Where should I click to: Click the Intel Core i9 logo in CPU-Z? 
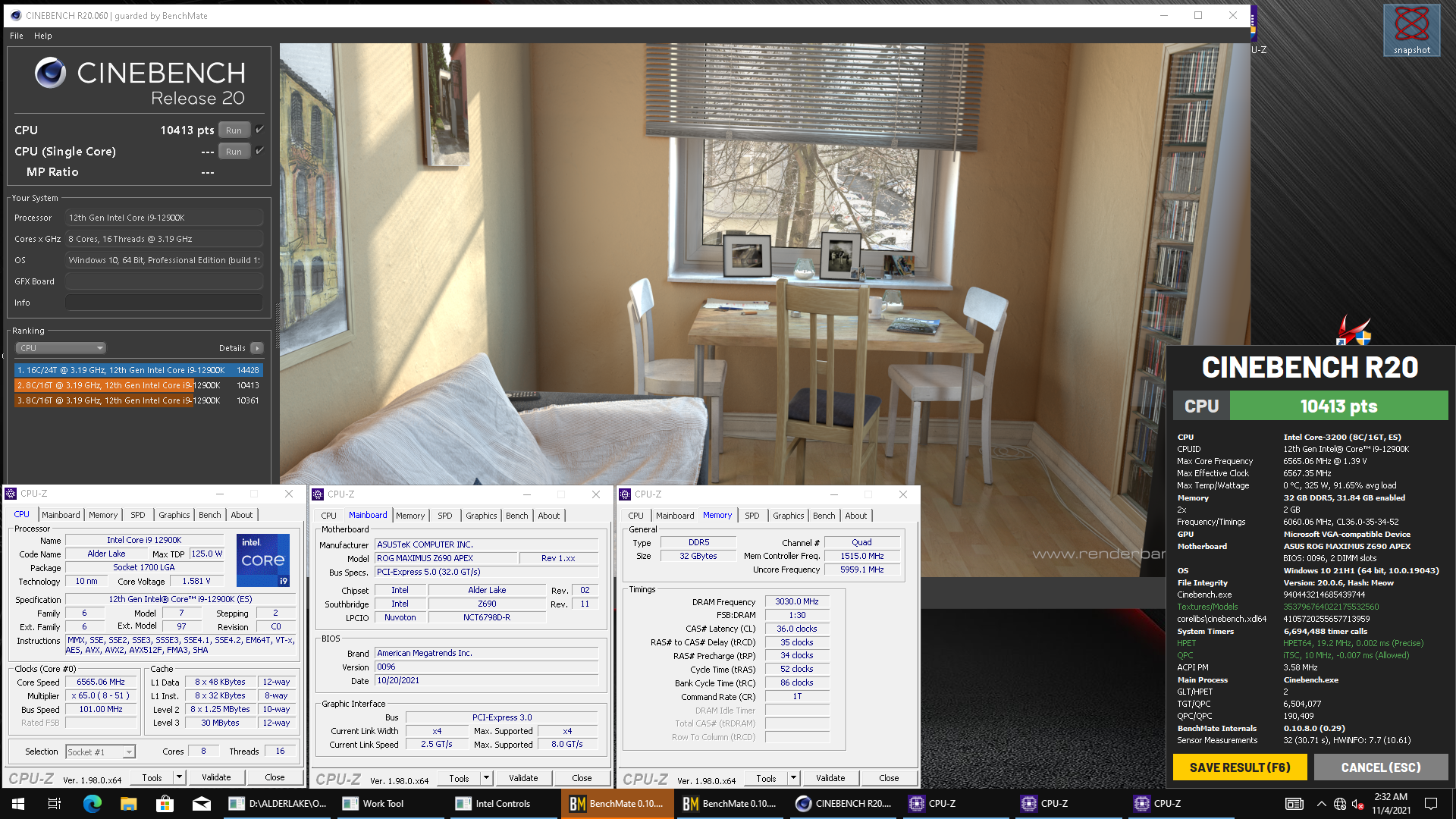coord(263,560)
